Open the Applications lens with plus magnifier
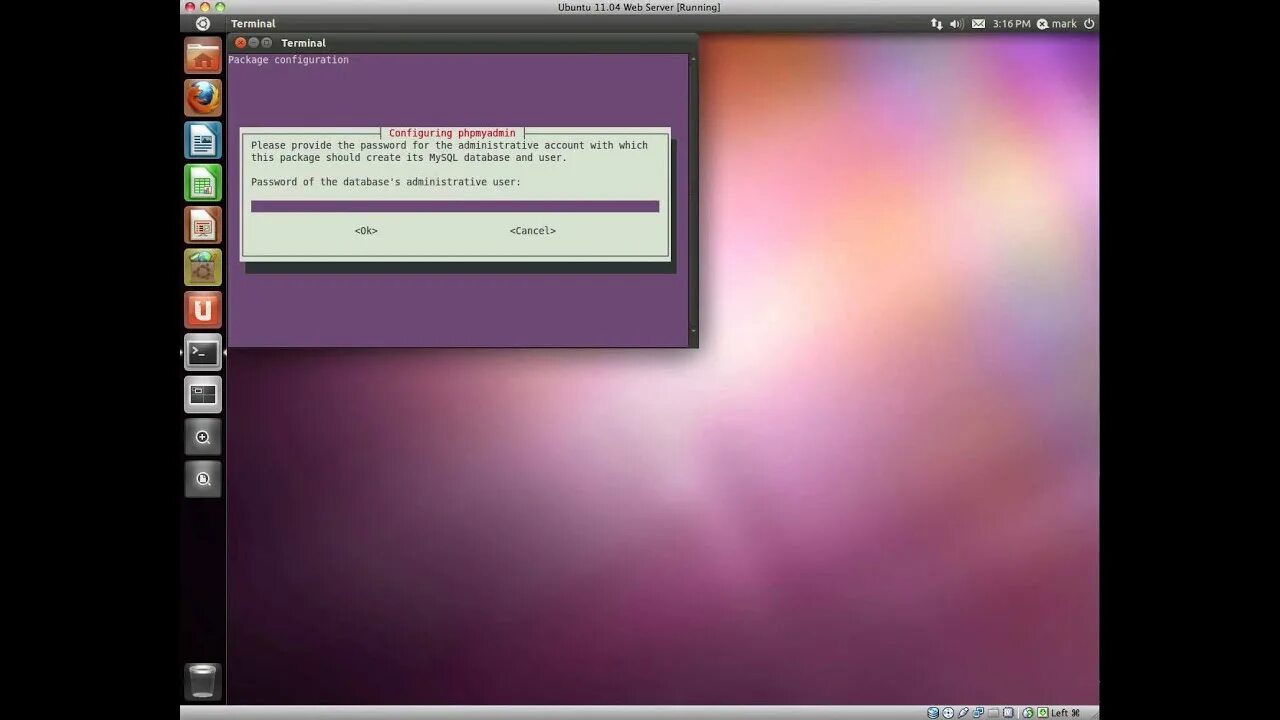The height and width of the screenshot is (720, 1280). (x=203, y=437)
